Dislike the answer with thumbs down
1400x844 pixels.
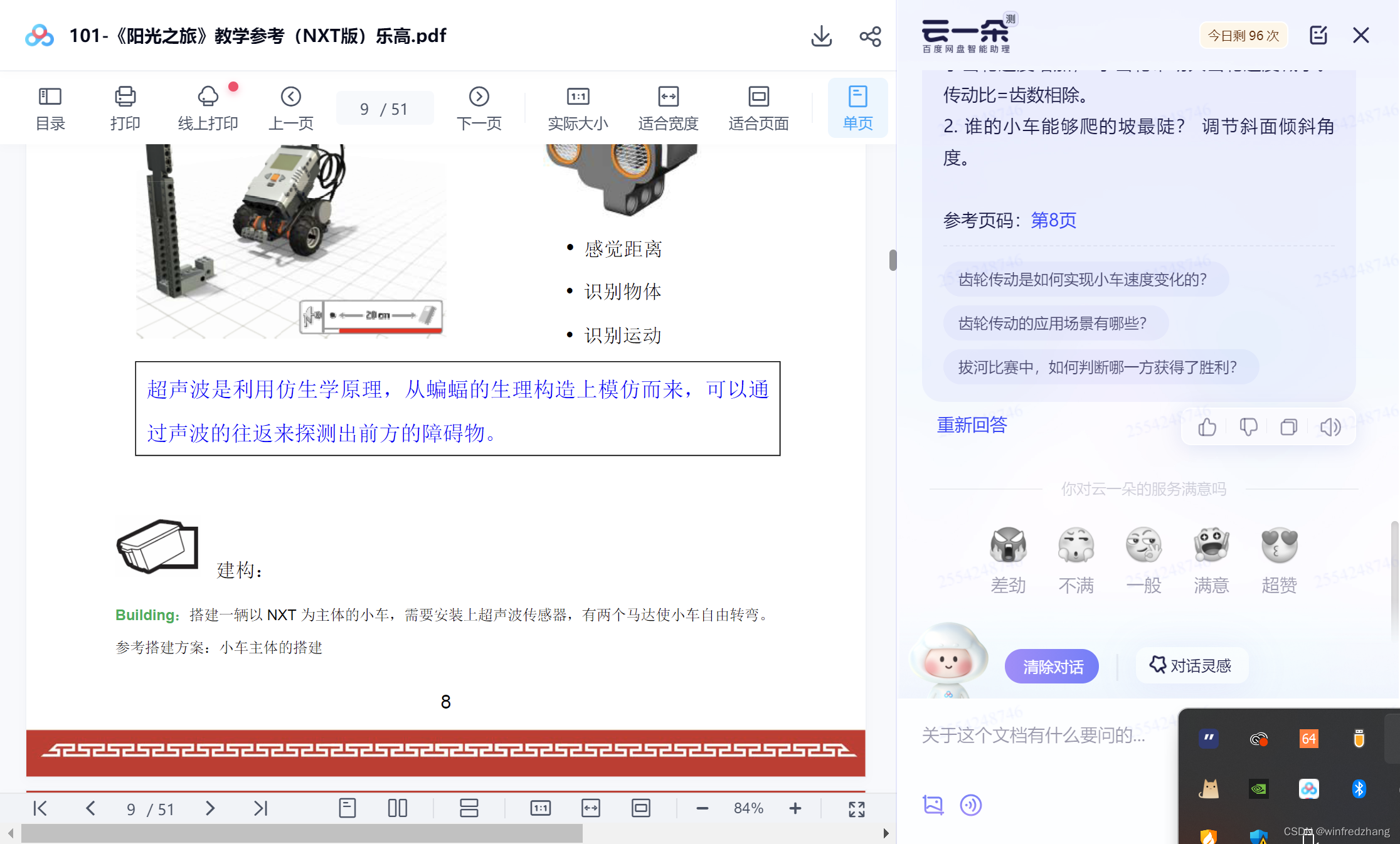pos(1248,427)
